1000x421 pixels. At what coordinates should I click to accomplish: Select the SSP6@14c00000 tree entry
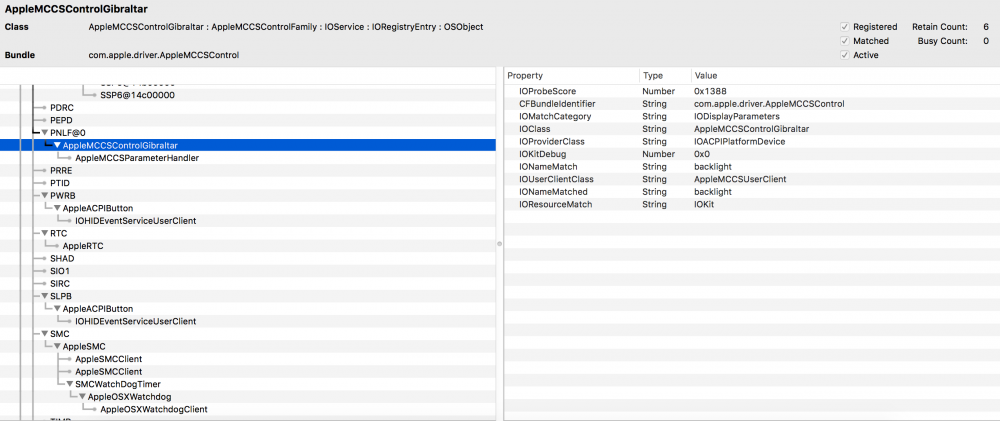coord(138,95)
